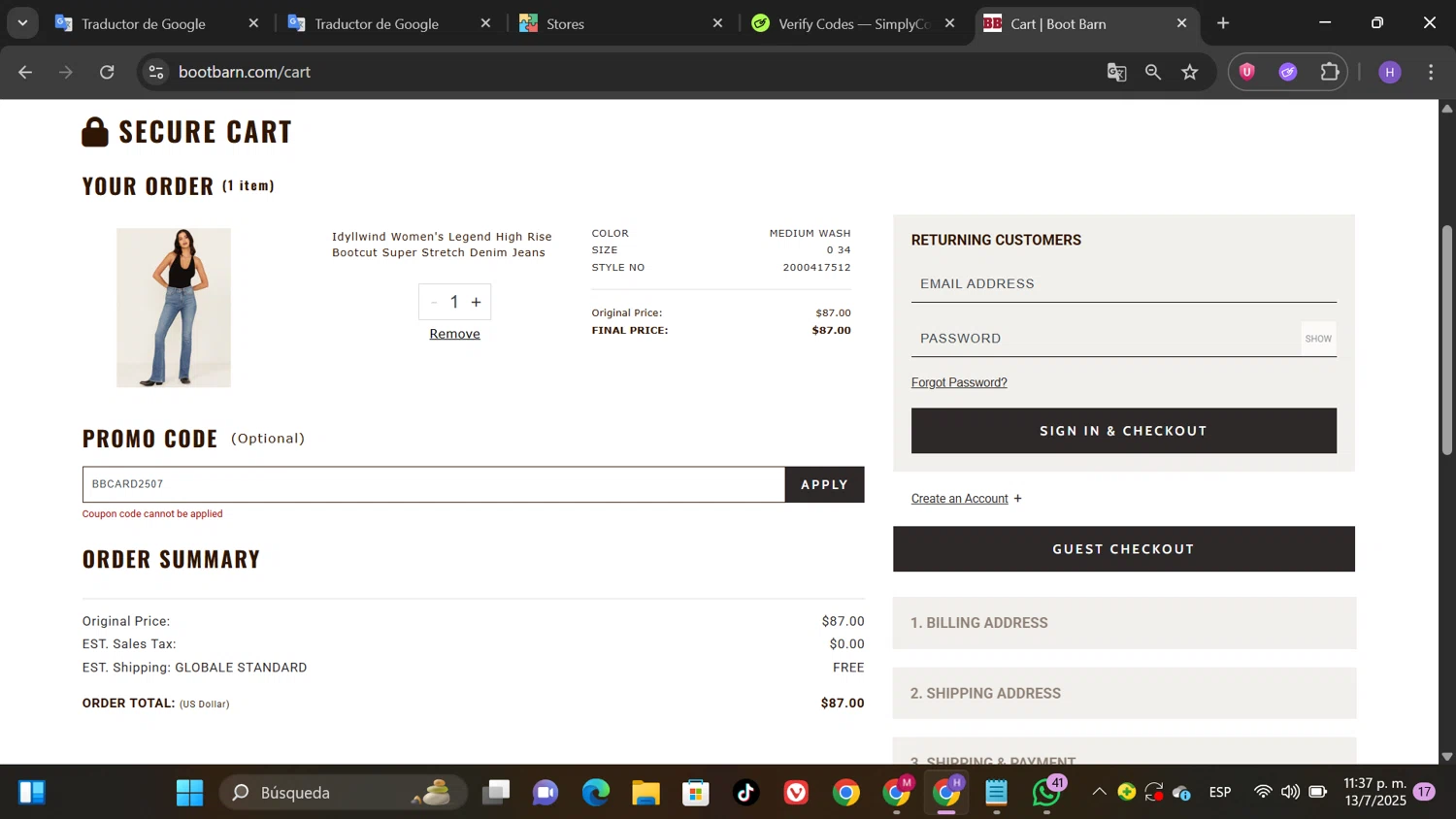The image size is (1456, 819).
Task: Increase quantity with plus button
Action: (476, 302)
